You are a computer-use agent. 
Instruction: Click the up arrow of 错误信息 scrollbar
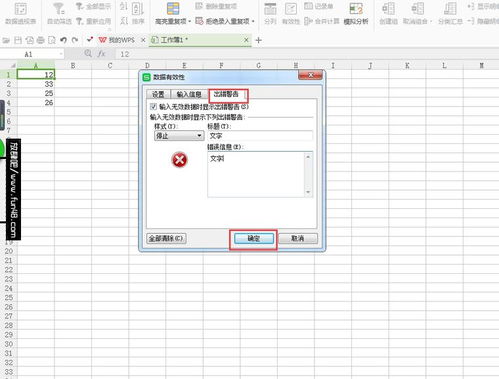308,157
